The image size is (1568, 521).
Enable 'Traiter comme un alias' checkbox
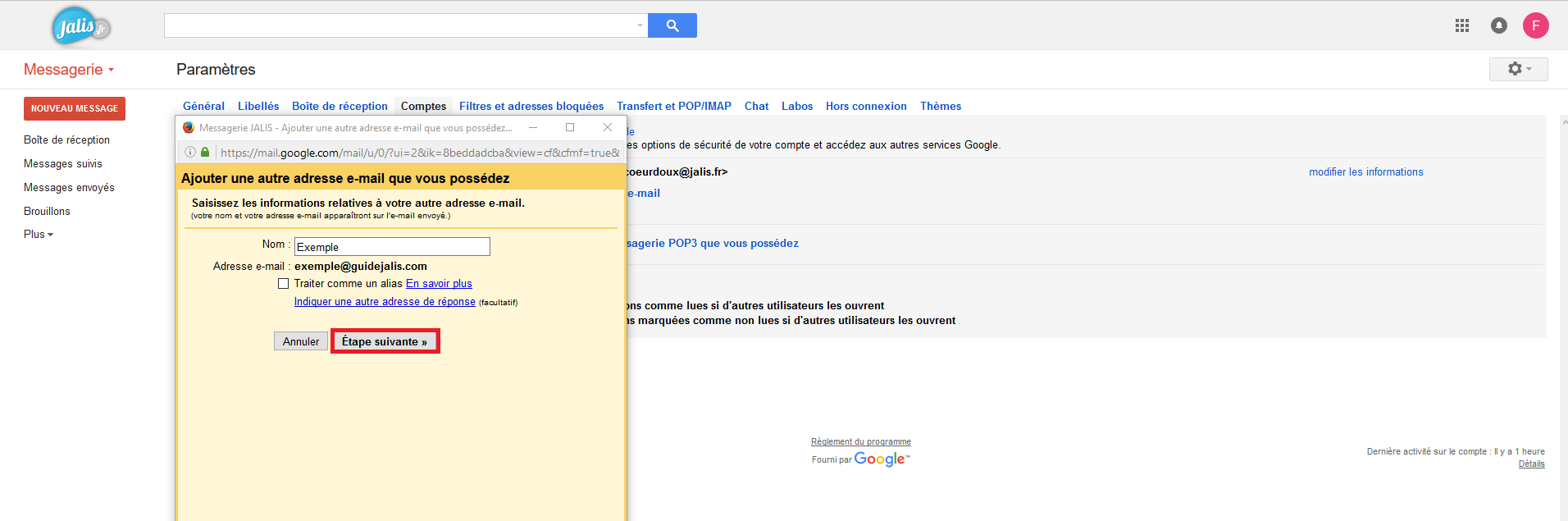[284, 284]
